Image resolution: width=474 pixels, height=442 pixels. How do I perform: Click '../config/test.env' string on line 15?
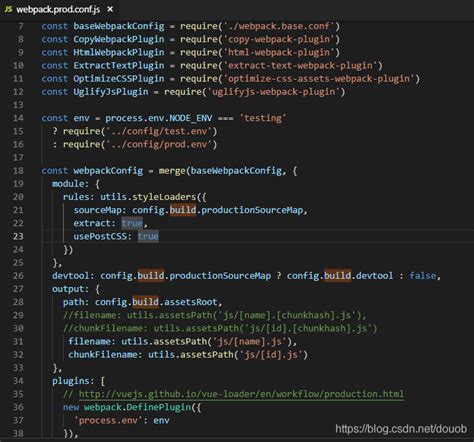tap(159, 131)
